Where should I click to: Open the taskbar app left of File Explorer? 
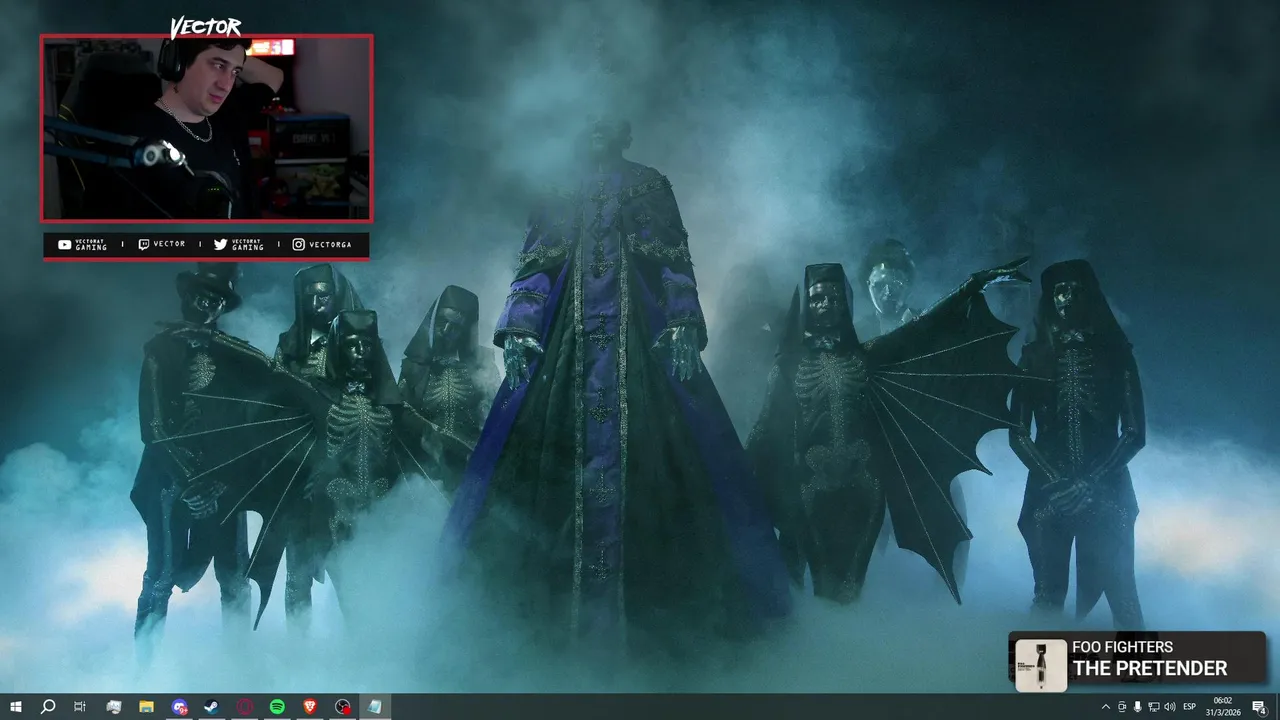(113, 707)
